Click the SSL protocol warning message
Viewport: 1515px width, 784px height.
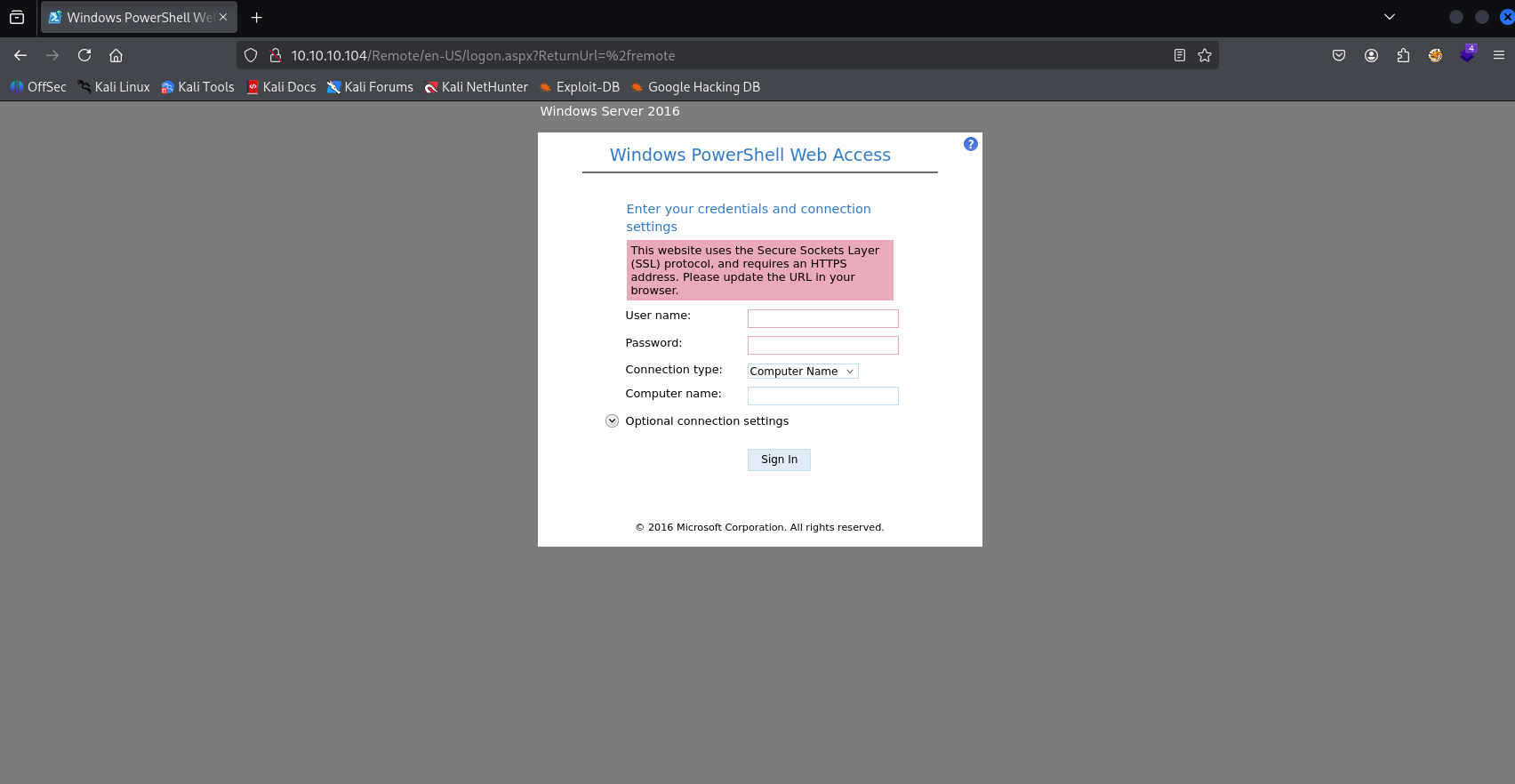click(x=760, y=270)
